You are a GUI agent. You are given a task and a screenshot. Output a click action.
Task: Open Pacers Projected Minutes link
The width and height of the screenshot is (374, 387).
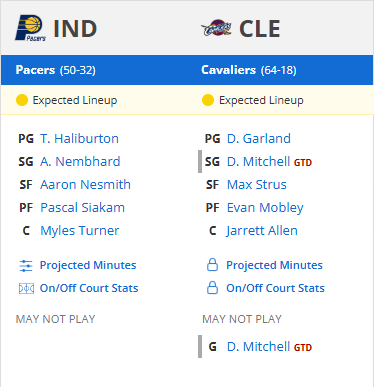coord(88,265)
